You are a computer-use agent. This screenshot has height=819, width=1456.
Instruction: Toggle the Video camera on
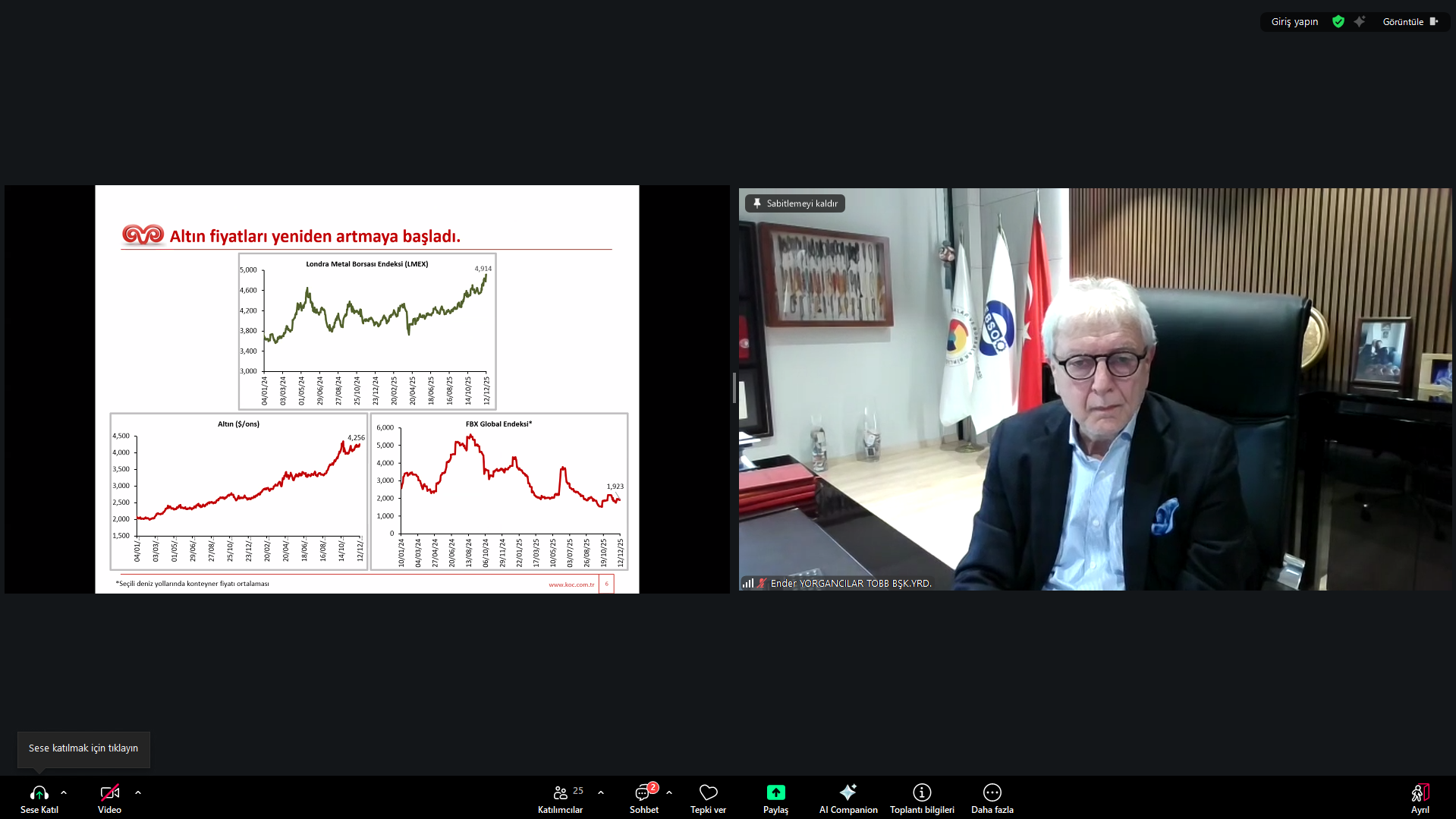109,793
